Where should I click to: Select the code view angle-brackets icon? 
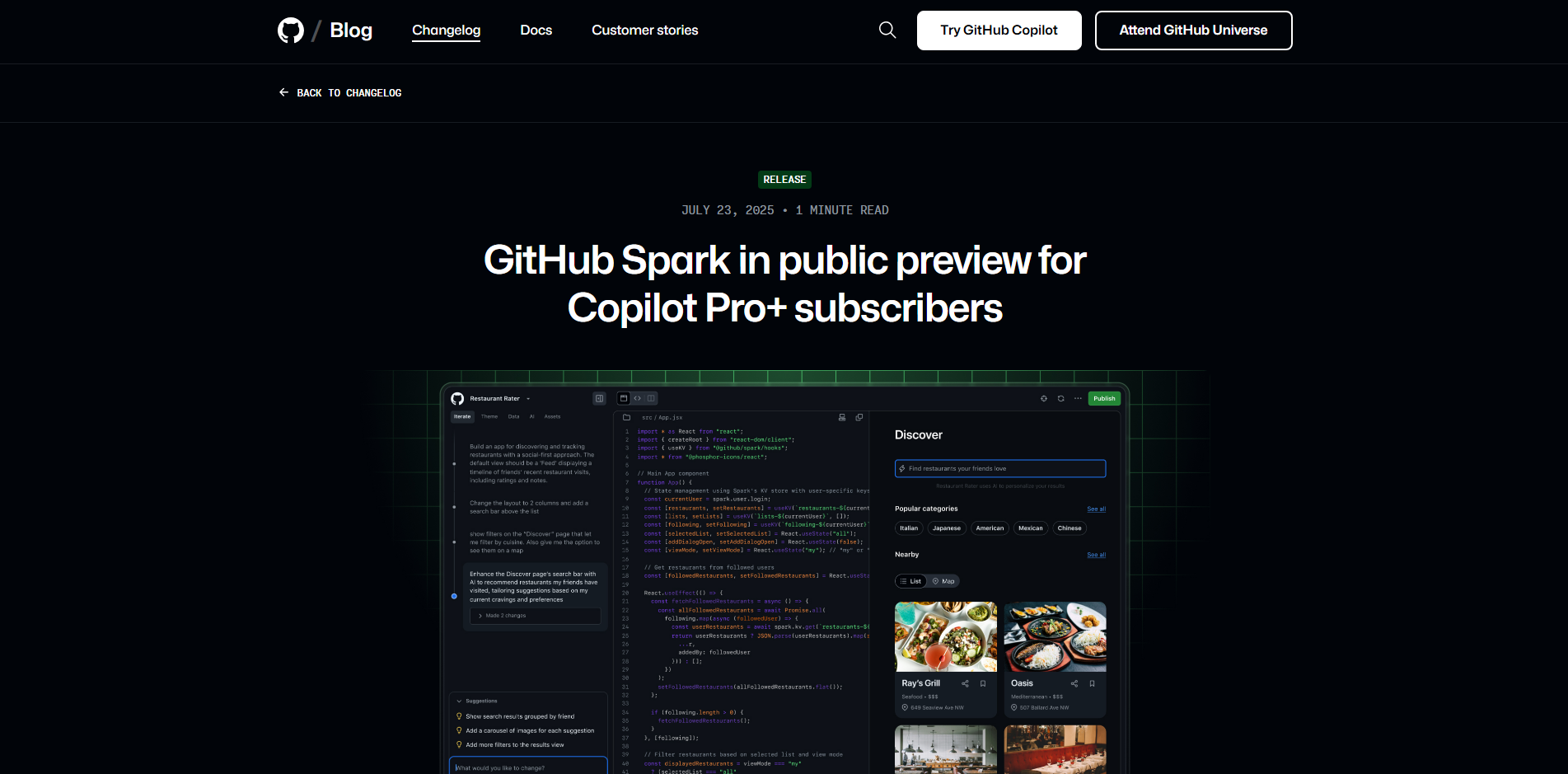coord(637,399)
